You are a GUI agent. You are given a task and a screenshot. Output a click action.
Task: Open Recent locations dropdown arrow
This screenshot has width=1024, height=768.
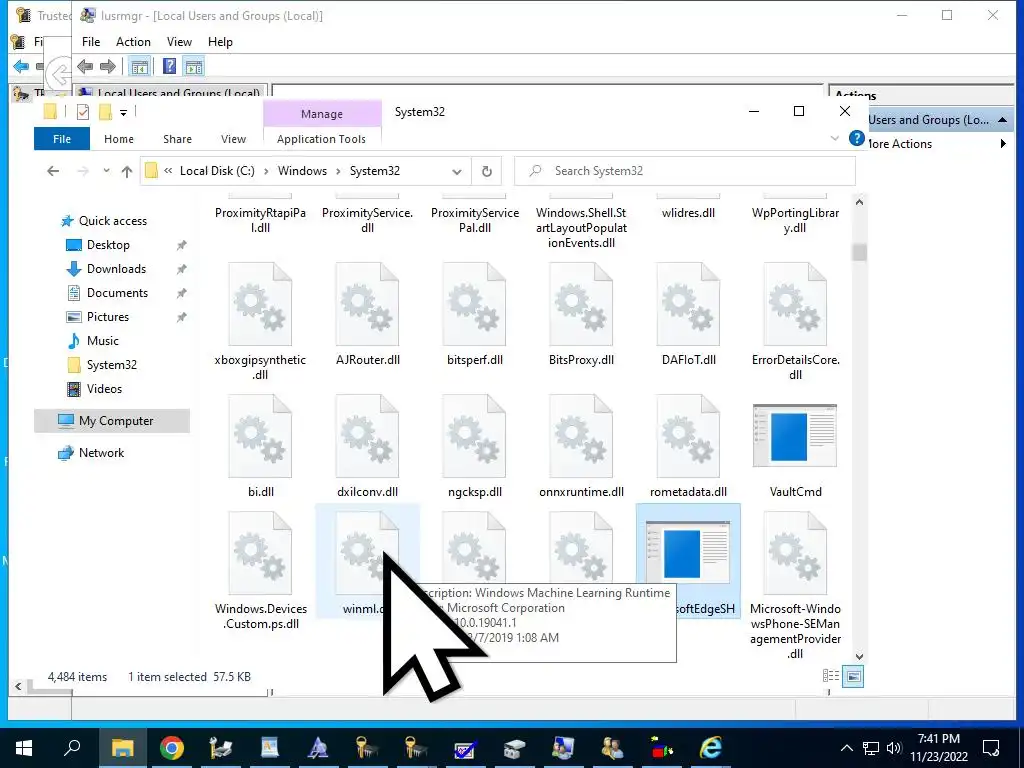[106, 171]
